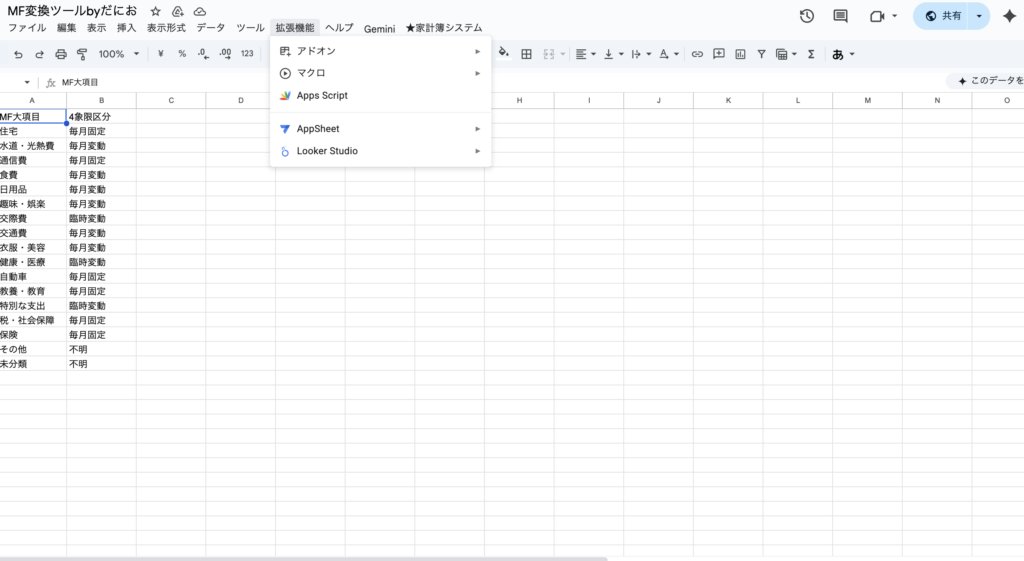Open the comments panel icon

(x=840, y=16)
